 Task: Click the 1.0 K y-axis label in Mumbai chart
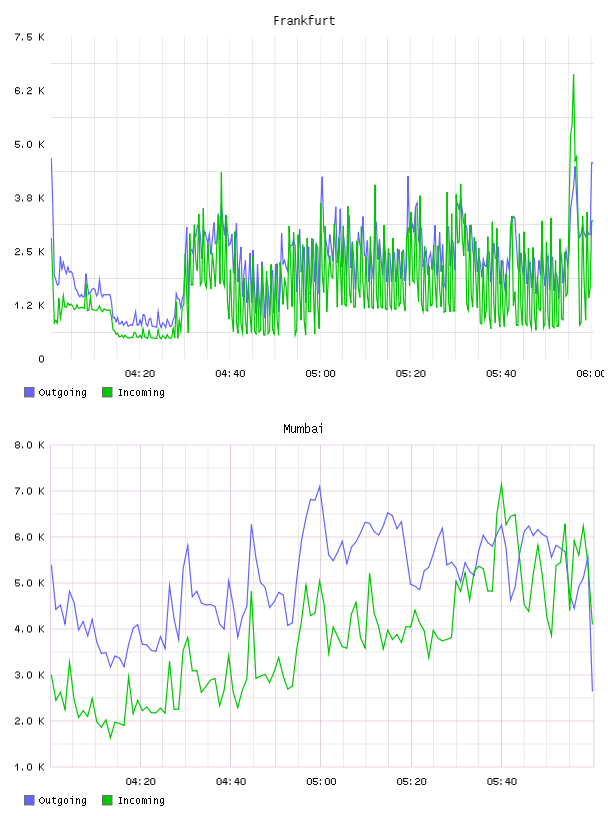point(29,767)
